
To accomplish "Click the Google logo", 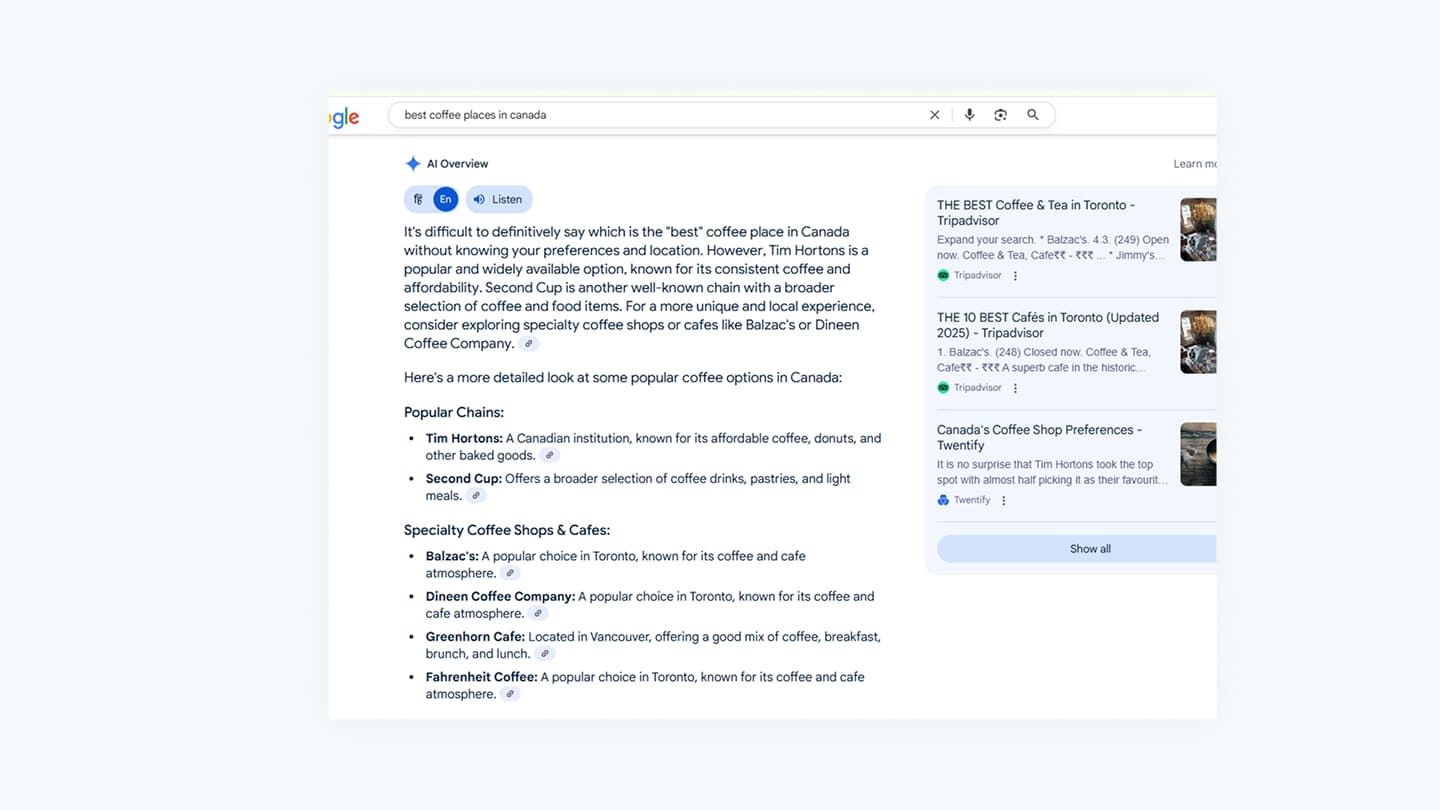I will click(344, 117).
